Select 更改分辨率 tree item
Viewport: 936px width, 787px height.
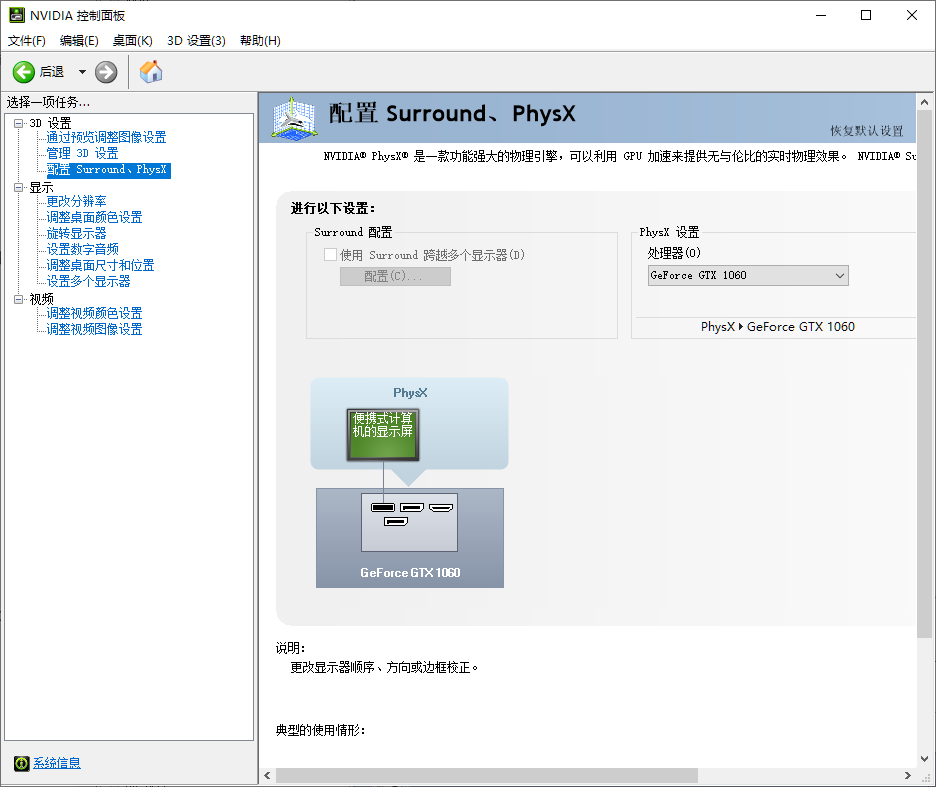point(76,201)
